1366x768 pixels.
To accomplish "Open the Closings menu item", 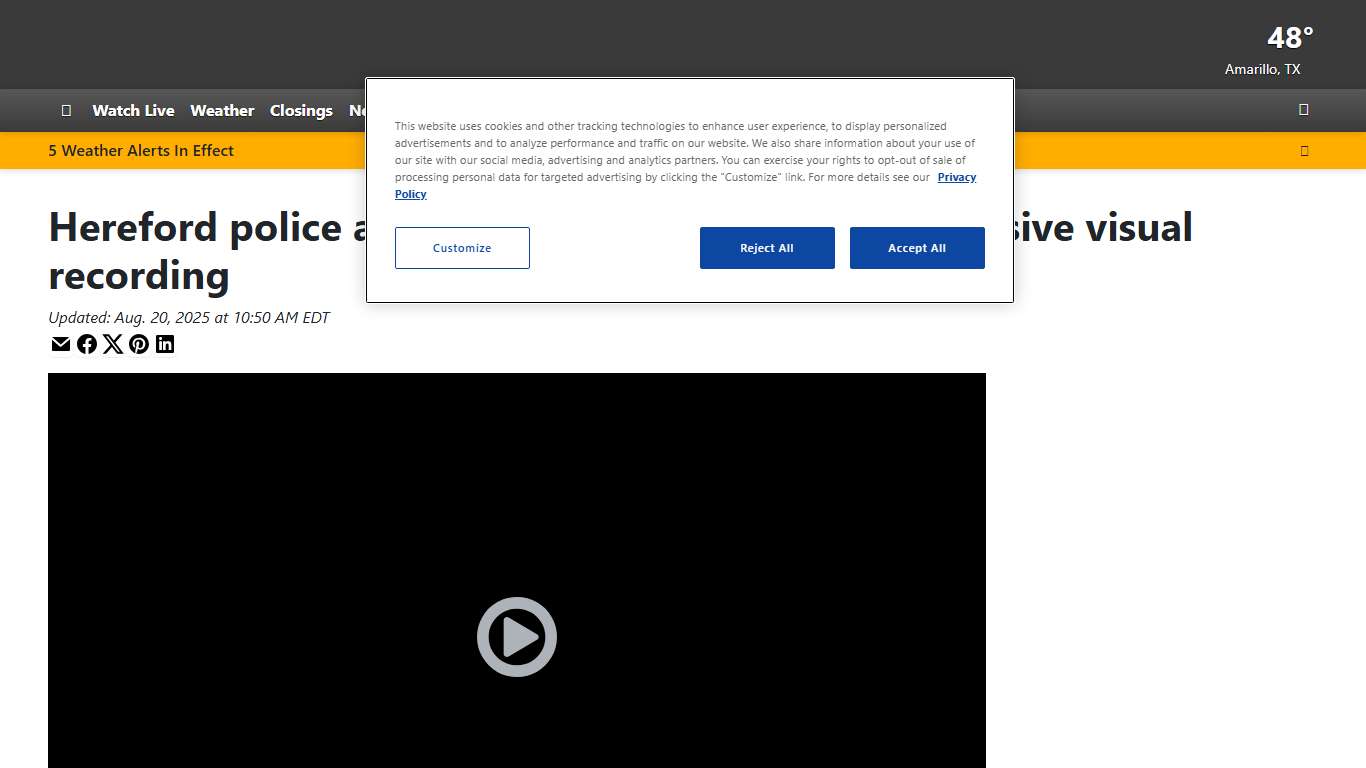I will (x=301, y=111).
